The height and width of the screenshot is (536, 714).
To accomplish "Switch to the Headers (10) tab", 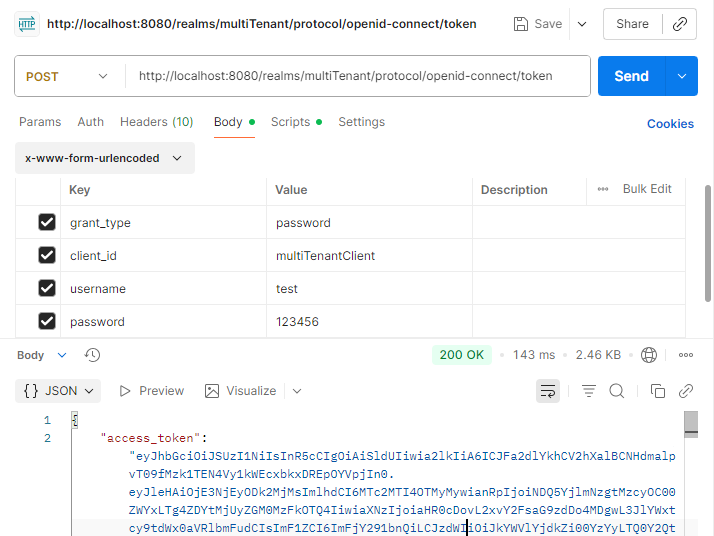I will click(x=156, y=122).
